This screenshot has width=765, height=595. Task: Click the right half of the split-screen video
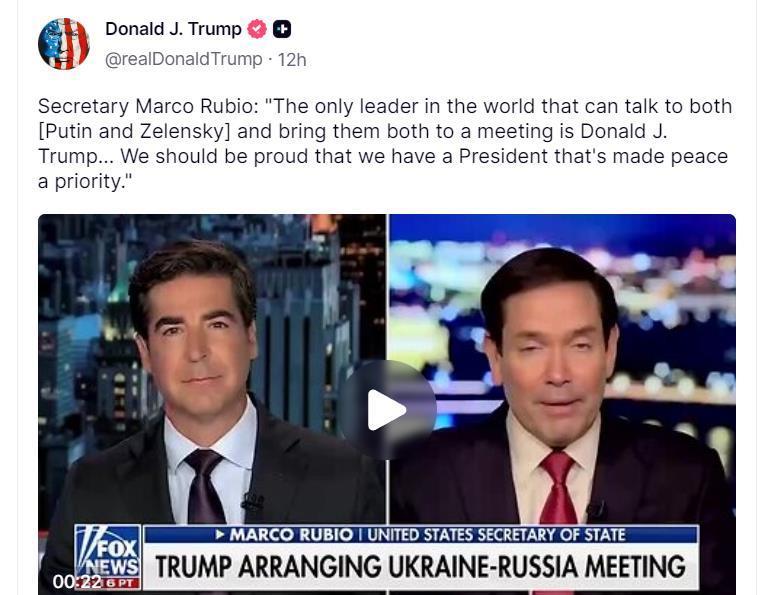point(563,404)
